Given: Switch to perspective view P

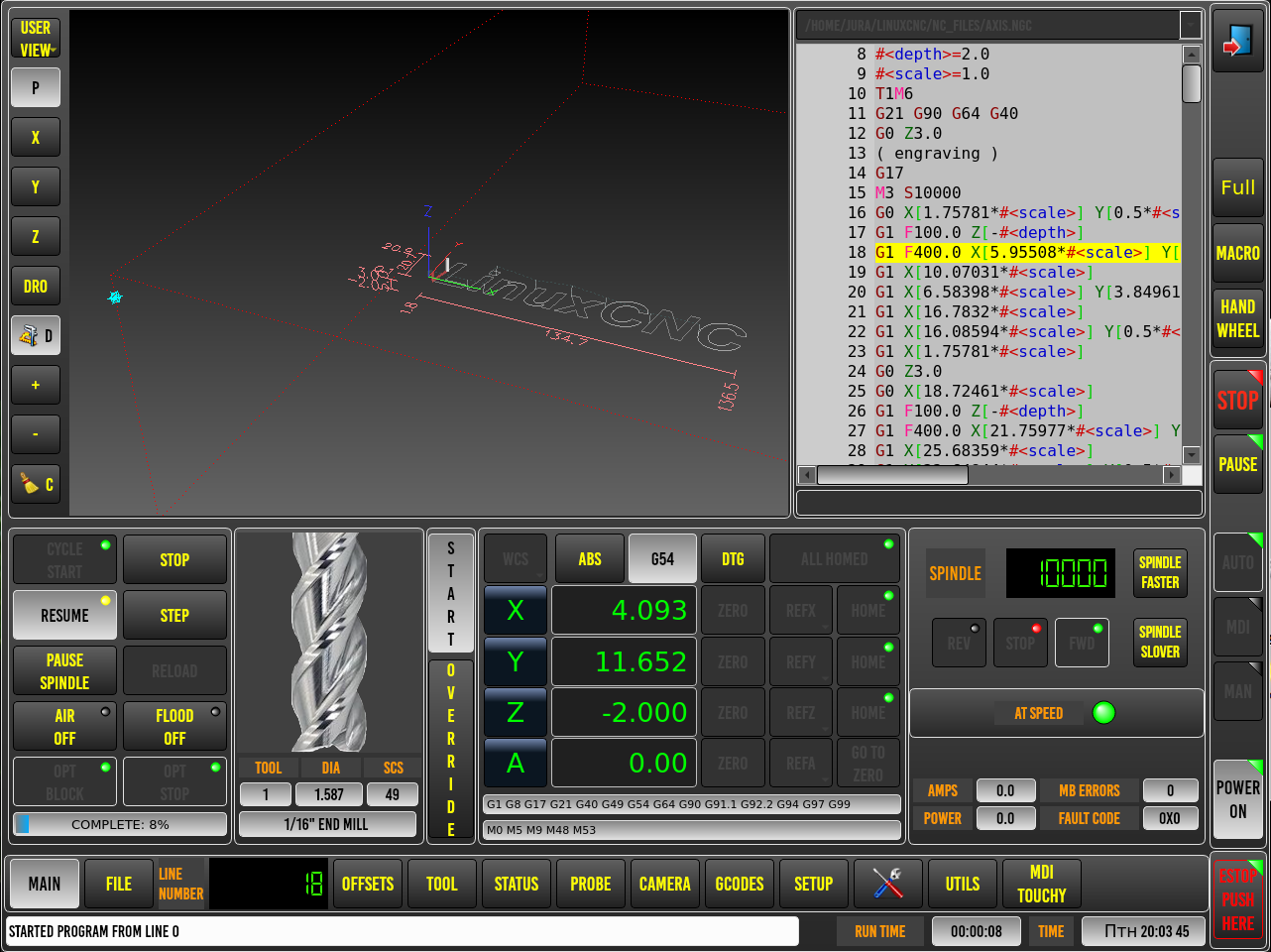Looking at the screenshot, I should pyautogui.click(x=36, y=87).
